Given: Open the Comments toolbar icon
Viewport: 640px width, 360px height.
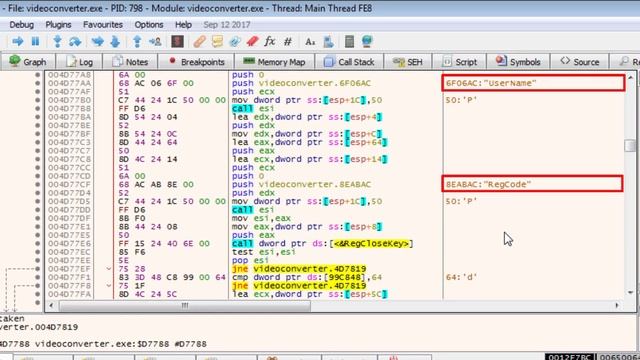Looking at the screenshot, I should [x=217, y=41].
